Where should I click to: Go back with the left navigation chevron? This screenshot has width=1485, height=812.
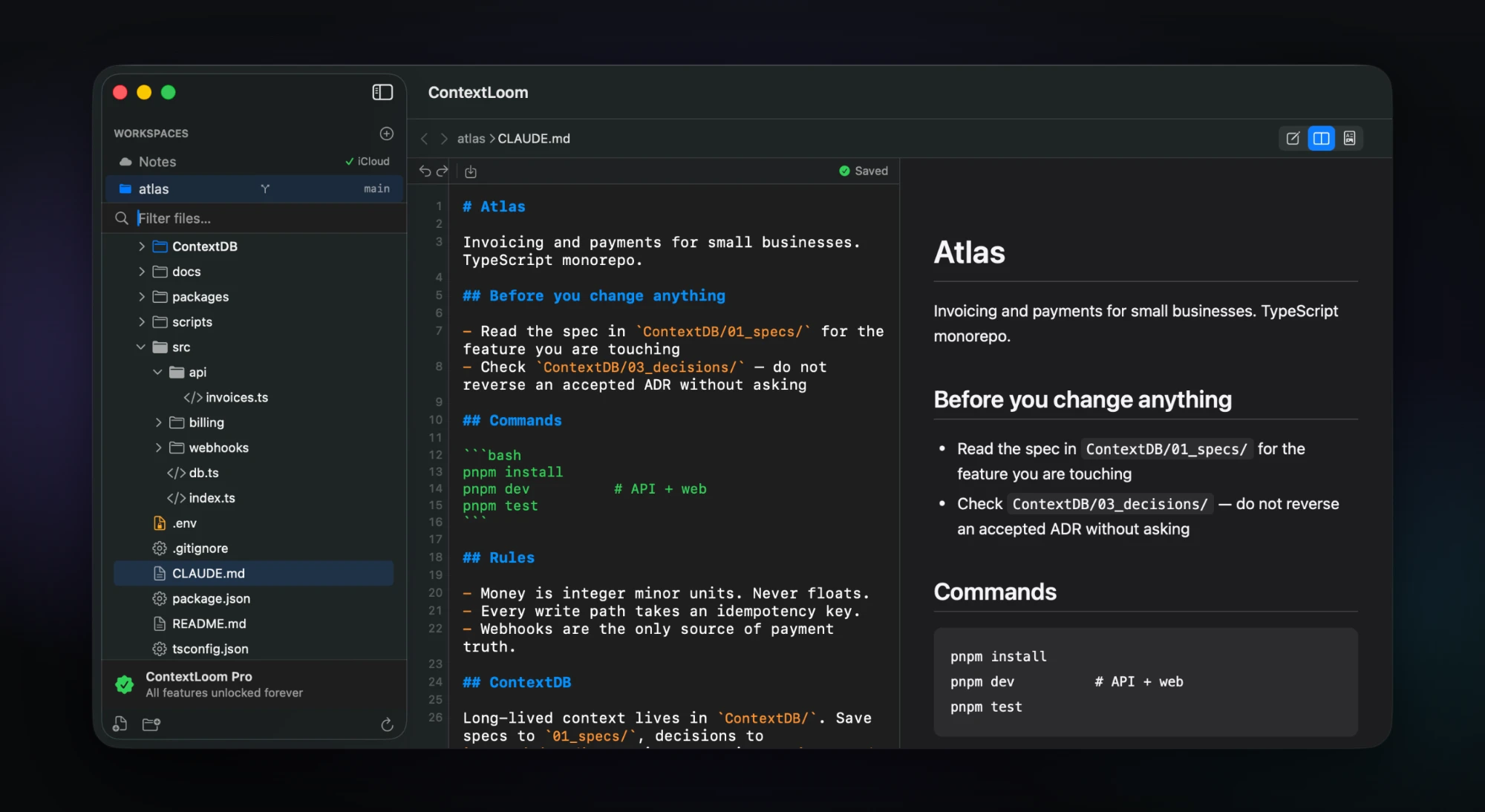click(x=424, y=139)
